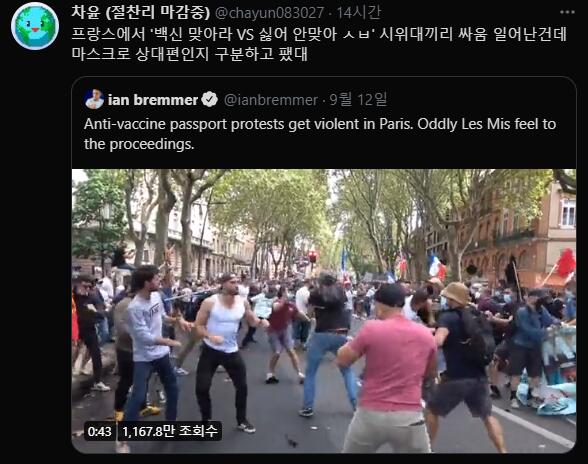Screen dimensions: 588x464
Task: Open the ian bremmer name in quoted tweet
Action: pos(153,100)
